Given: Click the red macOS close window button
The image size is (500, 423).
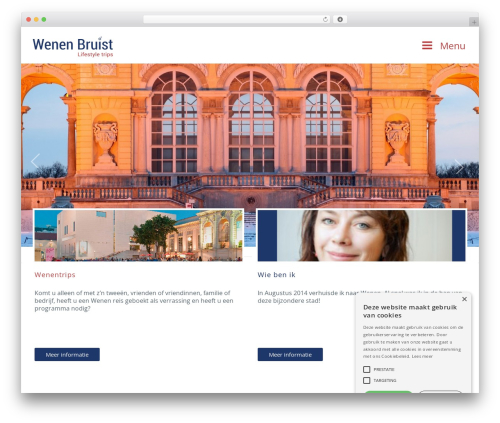Looking at the screenshot, I should (x=29, y=20).
